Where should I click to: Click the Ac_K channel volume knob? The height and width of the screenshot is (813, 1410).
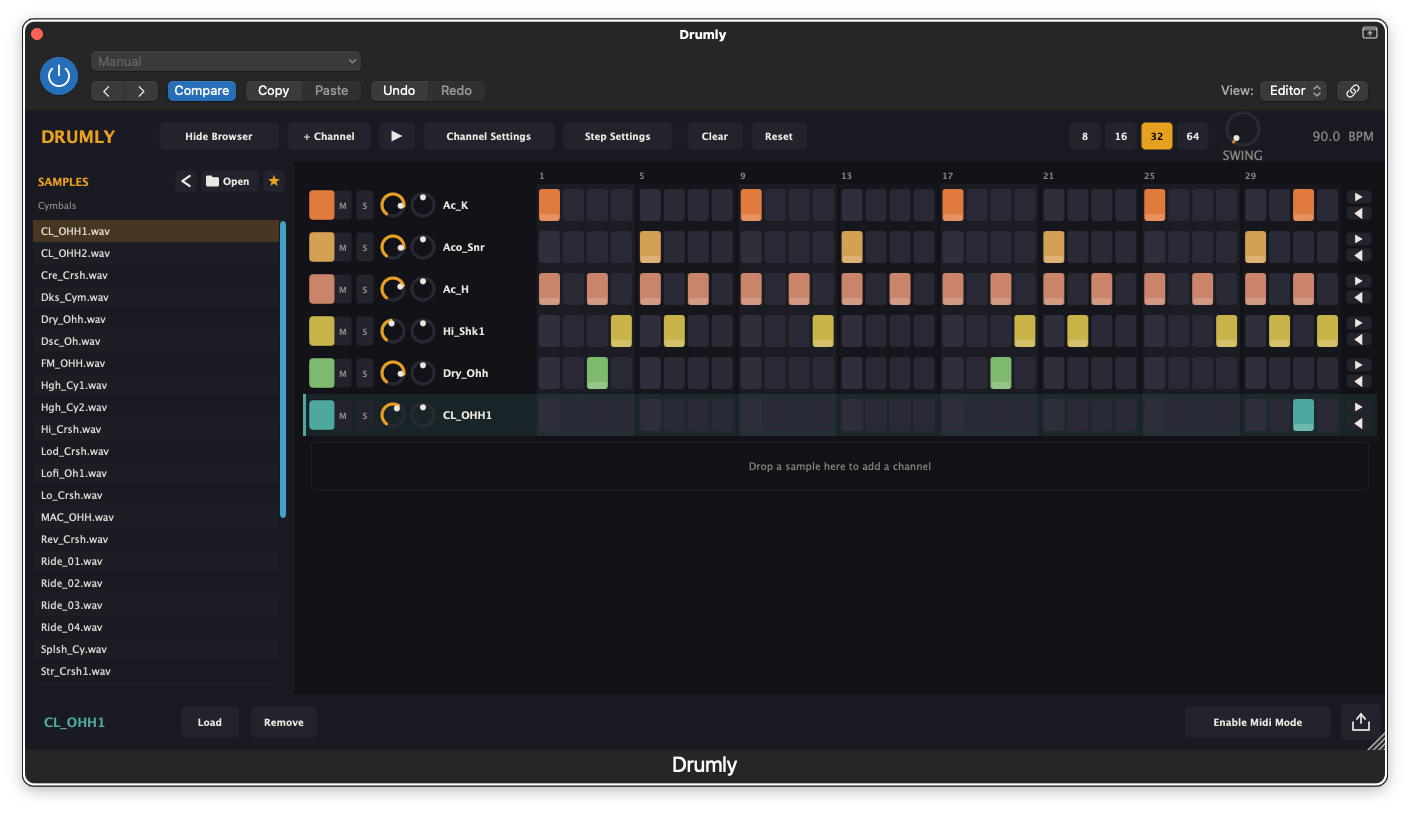pos(393,205)
